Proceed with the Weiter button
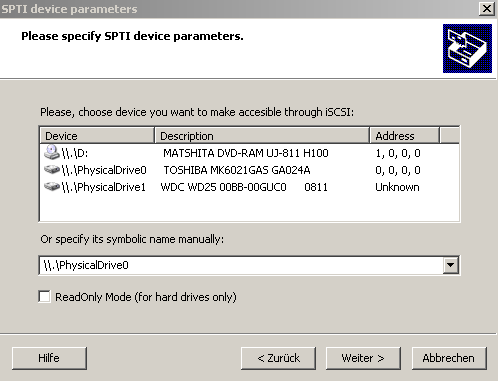This screenshot has height=381, width=498. 363,358
